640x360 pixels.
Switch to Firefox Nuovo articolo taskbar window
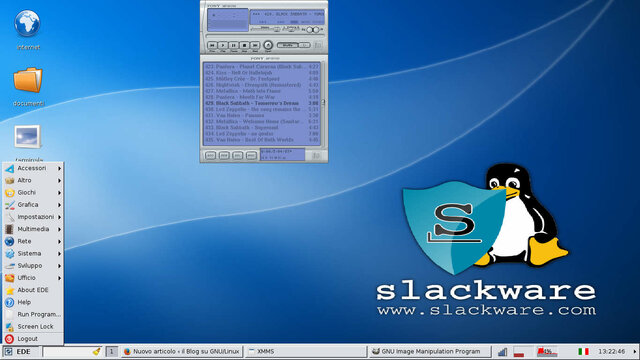182,351
